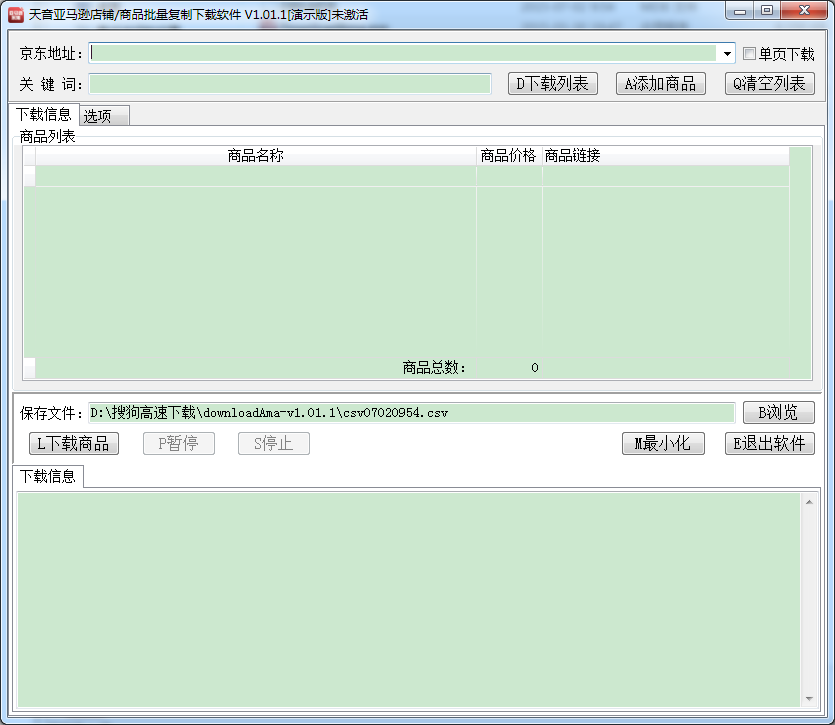Viewport: 835px width, 725px height.
Task: Minimize app using M最小化 button
Action: (663, 443)
